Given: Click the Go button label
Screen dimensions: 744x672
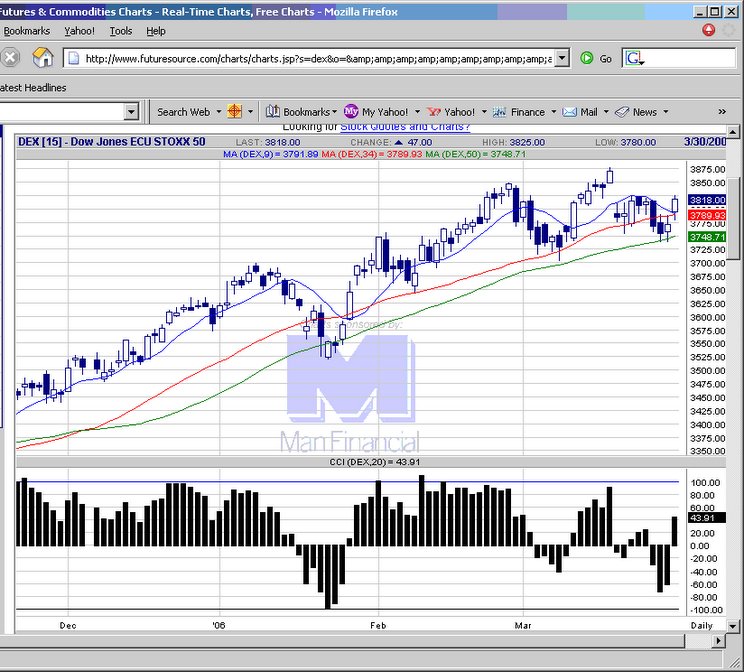Looking at the screenshot, I should pyautogui.click(x=605, y=59).
